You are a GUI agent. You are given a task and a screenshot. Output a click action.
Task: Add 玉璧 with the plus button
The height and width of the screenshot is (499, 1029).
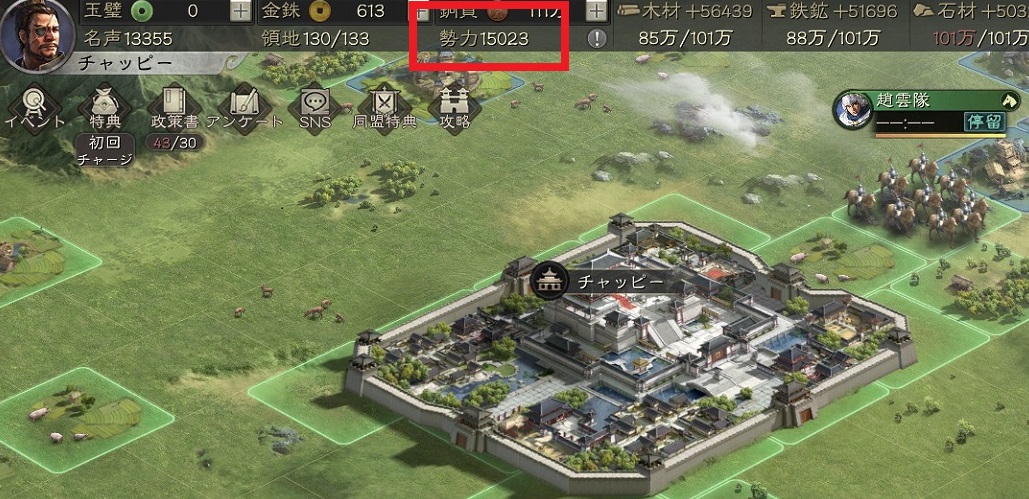(x=241, y=11)
